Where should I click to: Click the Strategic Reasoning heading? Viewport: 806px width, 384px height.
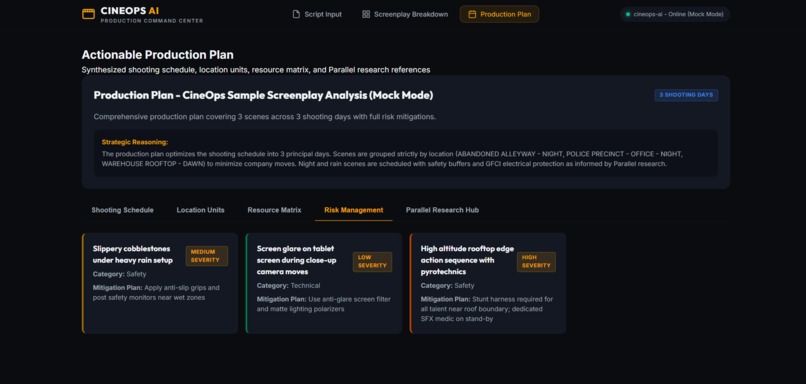tap(135, 142)
